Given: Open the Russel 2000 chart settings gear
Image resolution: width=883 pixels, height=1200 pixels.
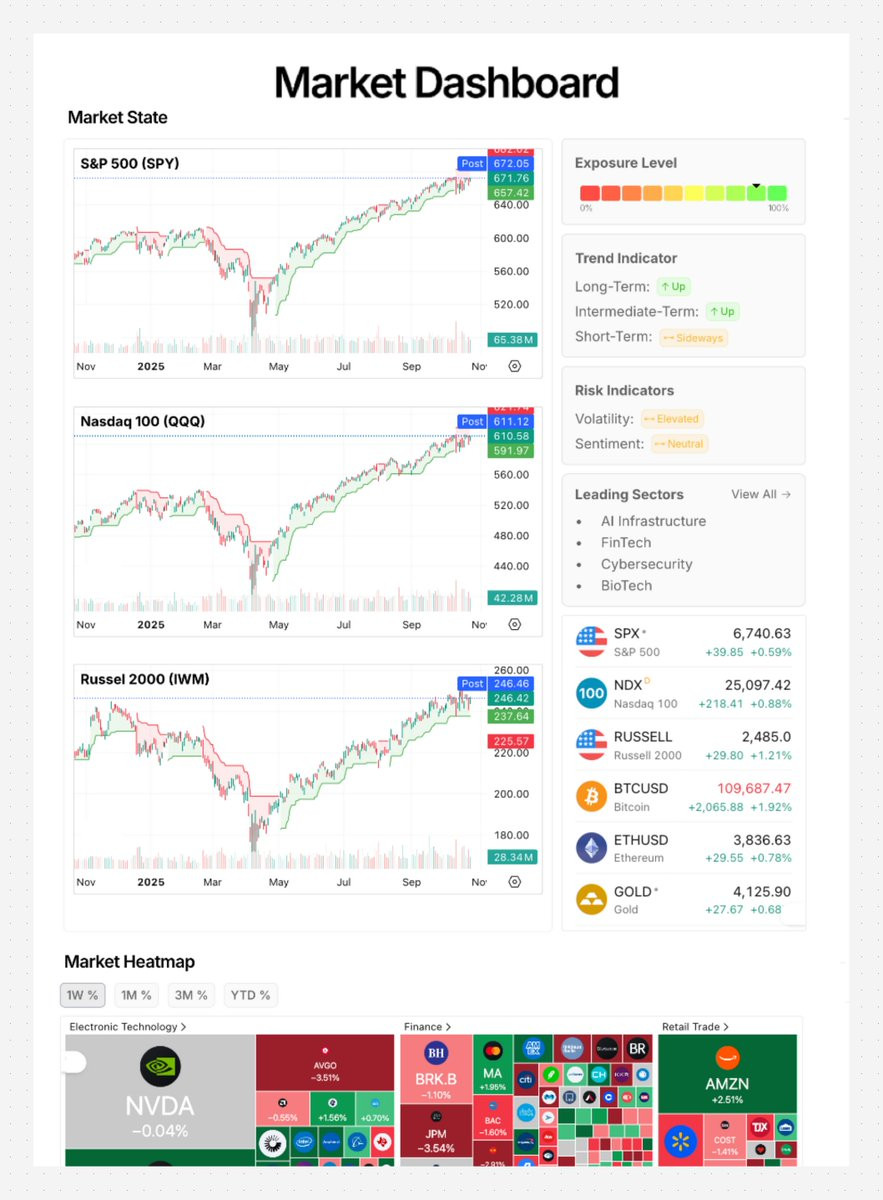Looking at the screenshot, I should pyautogui.click(x=515, y=882).
